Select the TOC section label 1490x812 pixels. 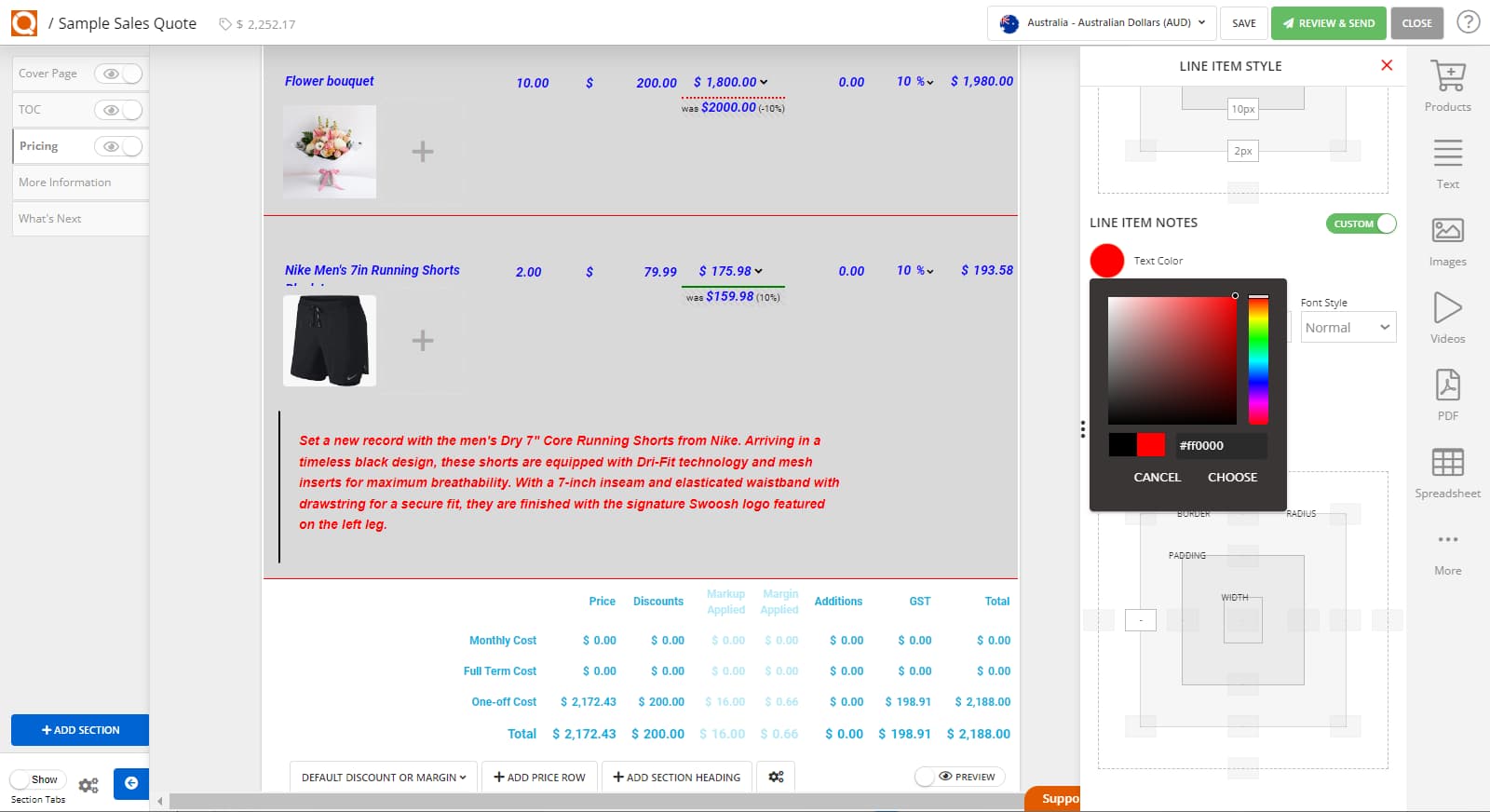tap(30, 110)
